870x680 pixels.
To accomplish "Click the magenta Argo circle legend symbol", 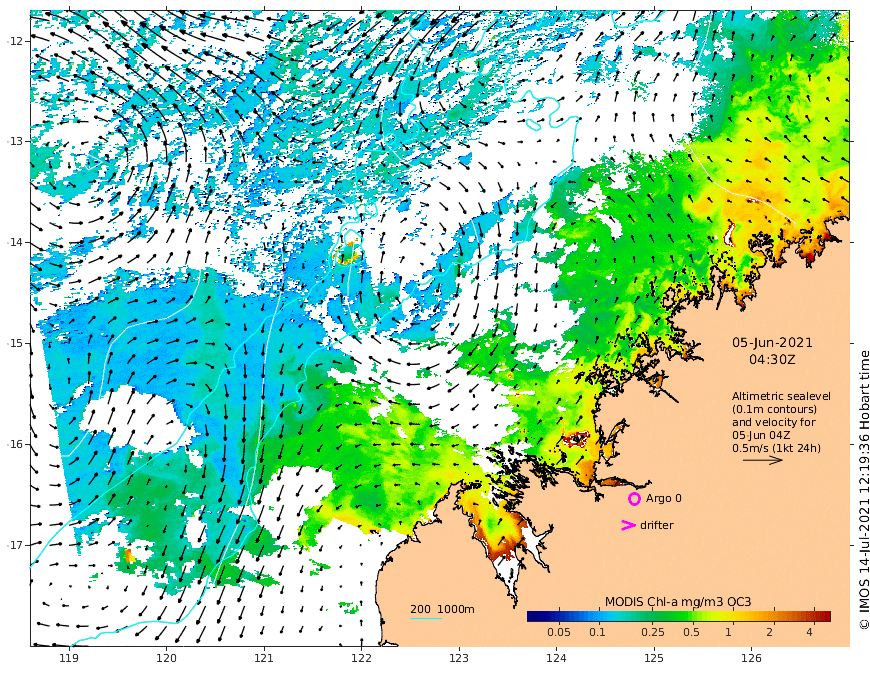I will click(634, 499).
